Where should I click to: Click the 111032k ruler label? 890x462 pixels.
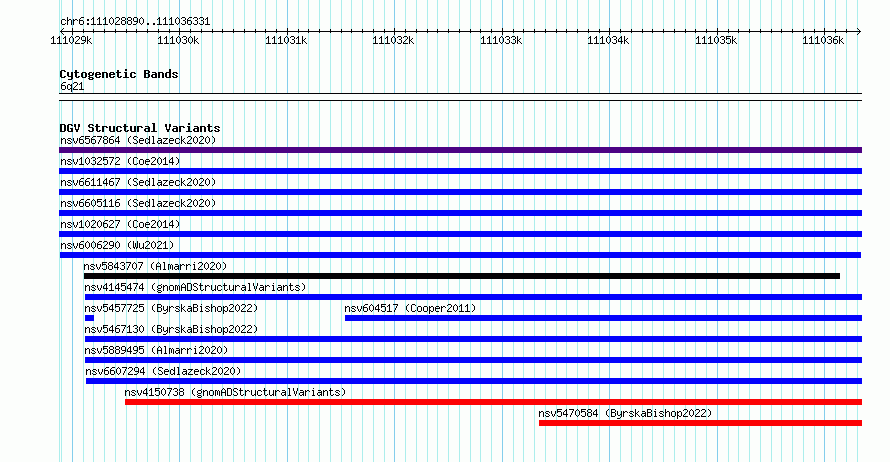pyautogui.click(x=393, y=40)
